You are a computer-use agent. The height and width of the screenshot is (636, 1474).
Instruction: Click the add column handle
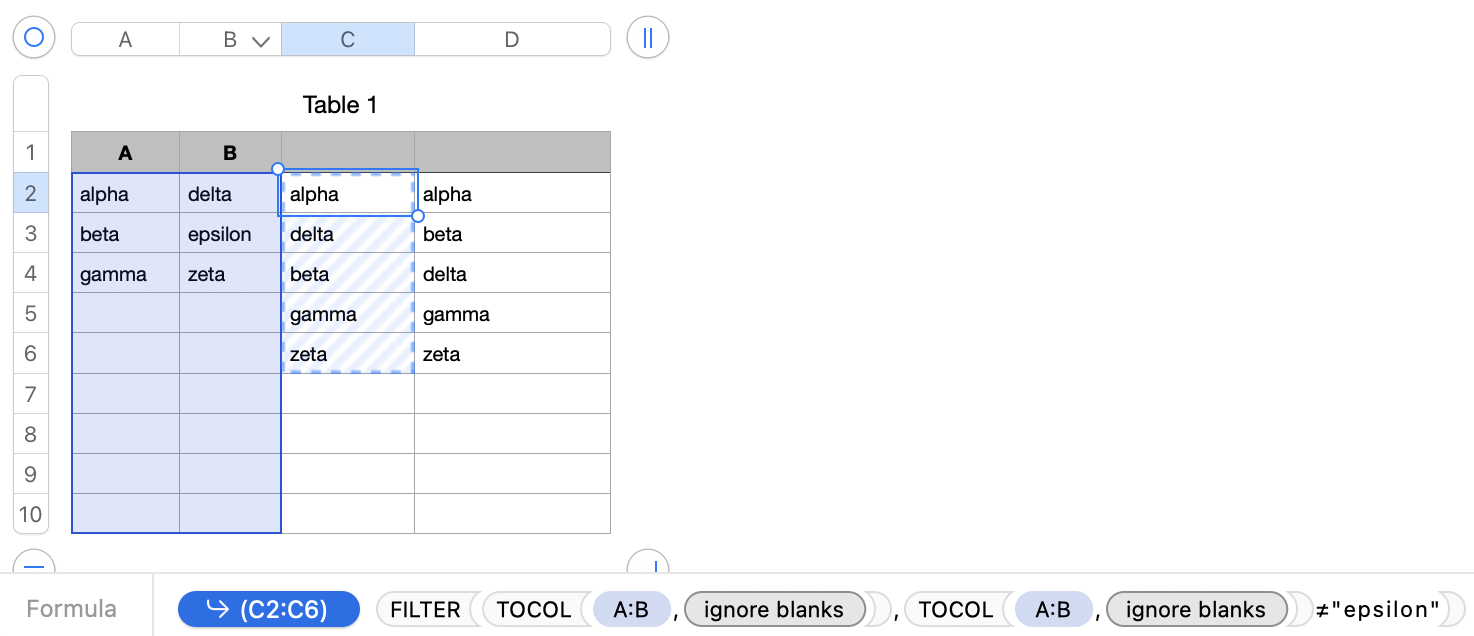(x=647, y=38)
